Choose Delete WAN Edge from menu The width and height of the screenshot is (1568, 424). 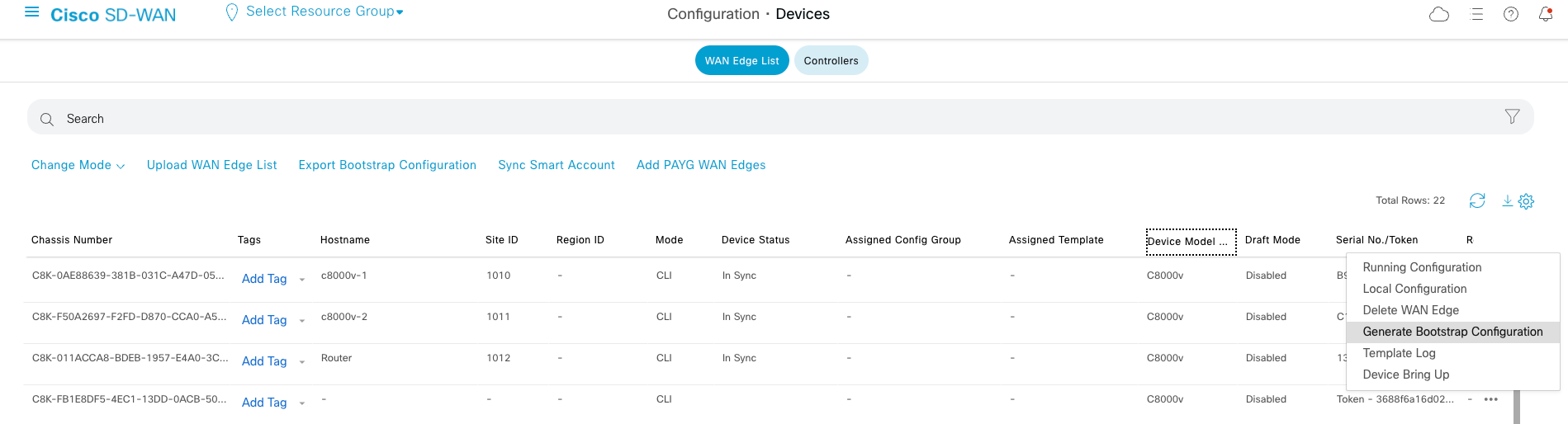[1410, 310]
